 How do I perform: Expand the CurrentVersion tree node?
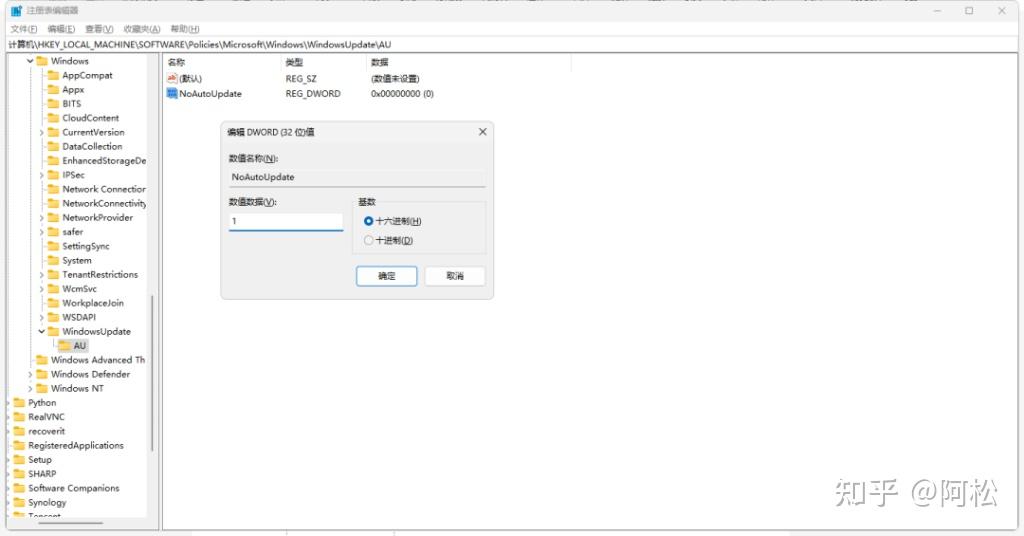coord(42,132)
